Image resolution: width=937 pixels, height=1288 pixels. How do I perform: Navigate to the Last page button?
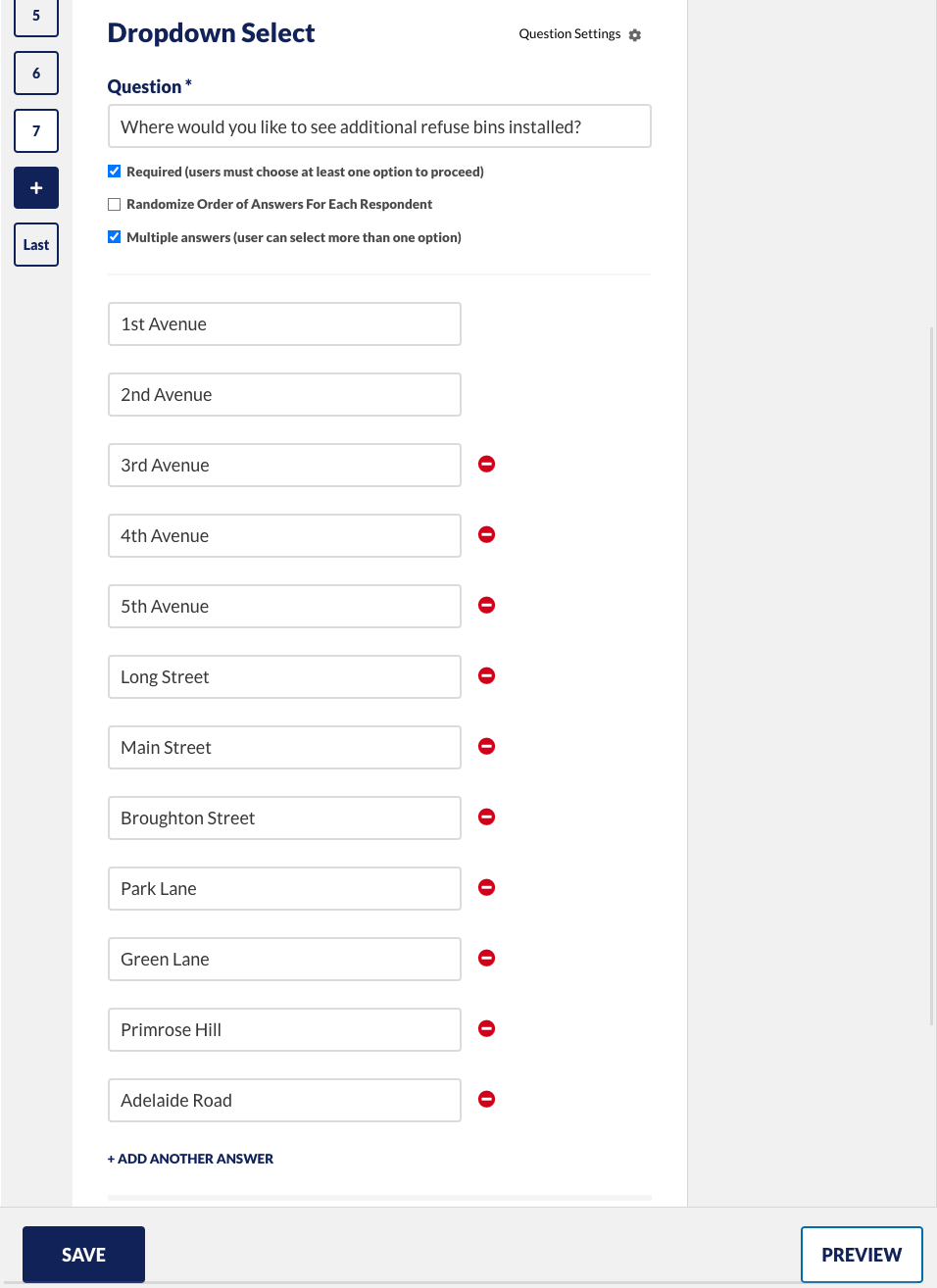tap(36, 245)
